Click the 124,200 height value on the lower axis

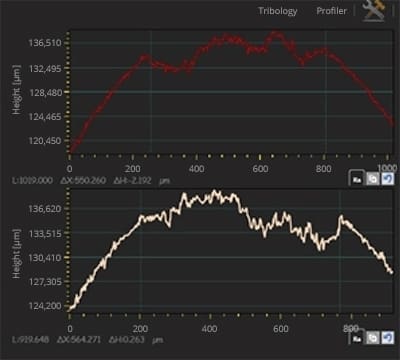[x=45, y=306]
